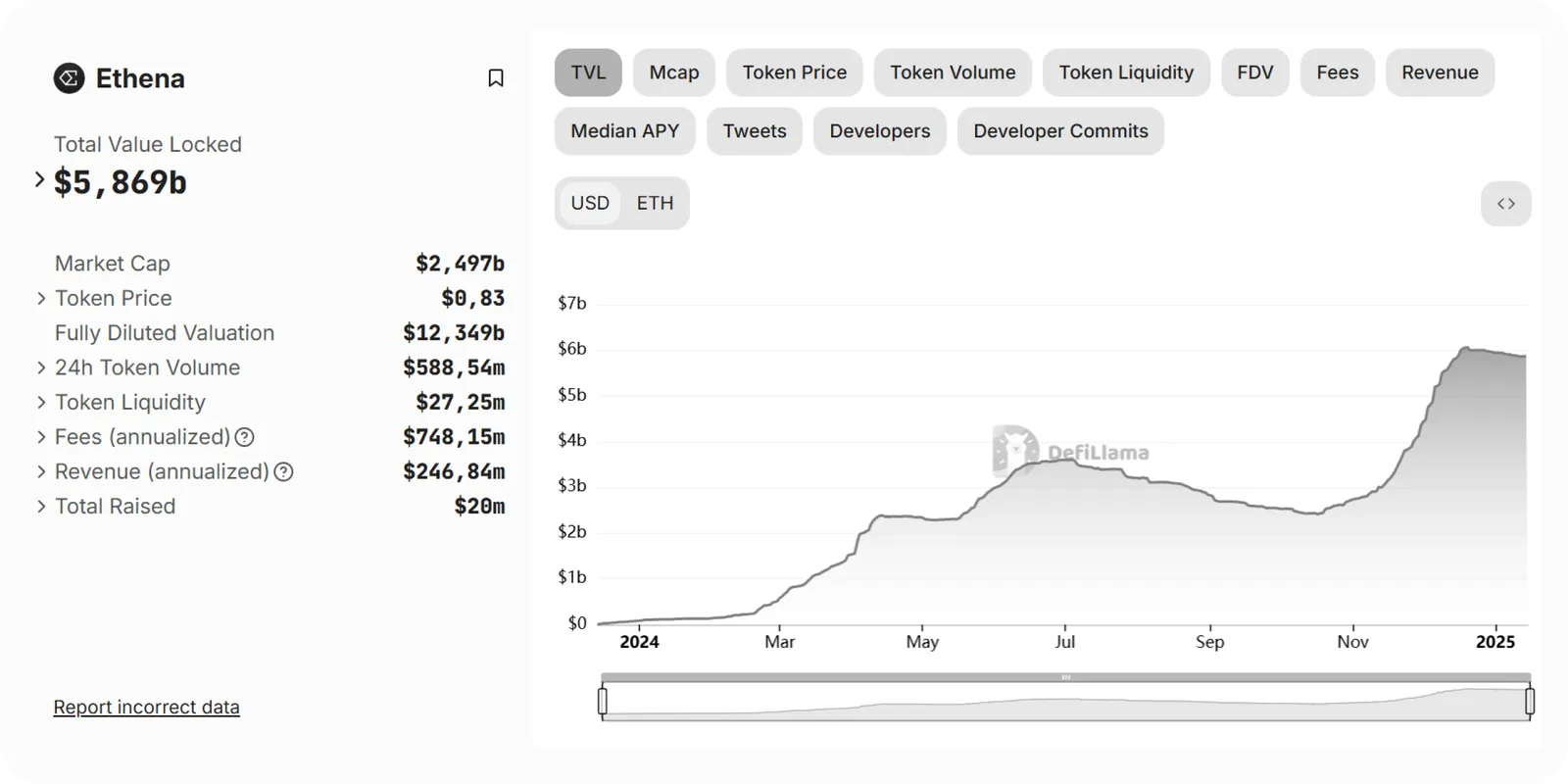Screen dimensions: 1568x784
Task: Click the DefiLlama watermark logo on the chart
Action: click(1070, 451)
